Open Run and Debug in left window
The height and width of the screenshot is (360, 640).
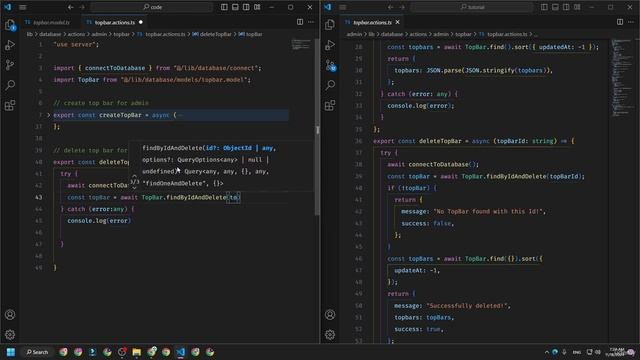[x=10, y=45]
